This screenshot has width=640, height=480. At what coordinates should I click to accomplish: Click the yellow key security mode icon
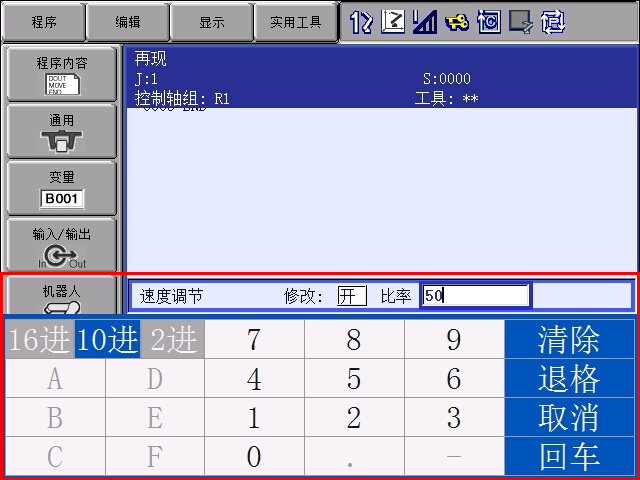(457, 23)
